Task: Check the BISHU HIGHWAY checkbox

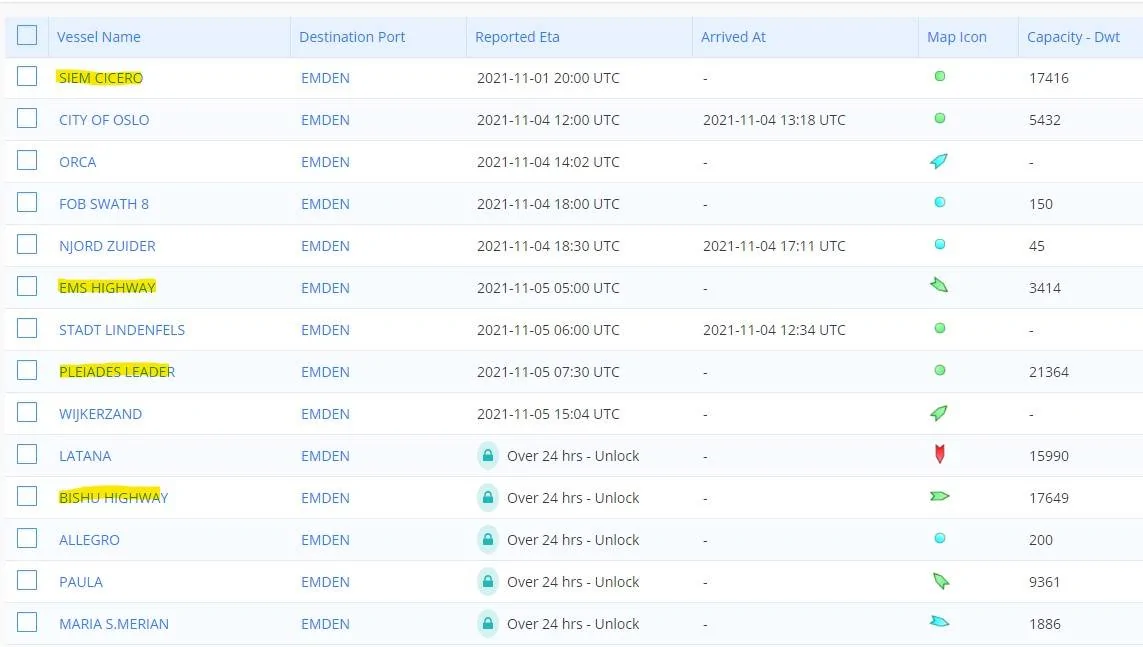Action: (27, 496)
